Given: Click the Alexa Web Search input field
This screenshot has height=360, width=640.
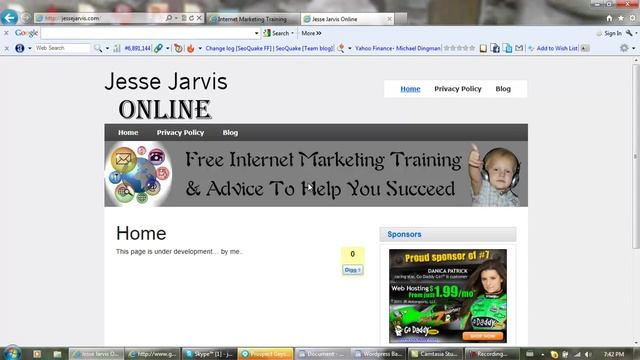Looking at the screenshot, I should (62, 48).
